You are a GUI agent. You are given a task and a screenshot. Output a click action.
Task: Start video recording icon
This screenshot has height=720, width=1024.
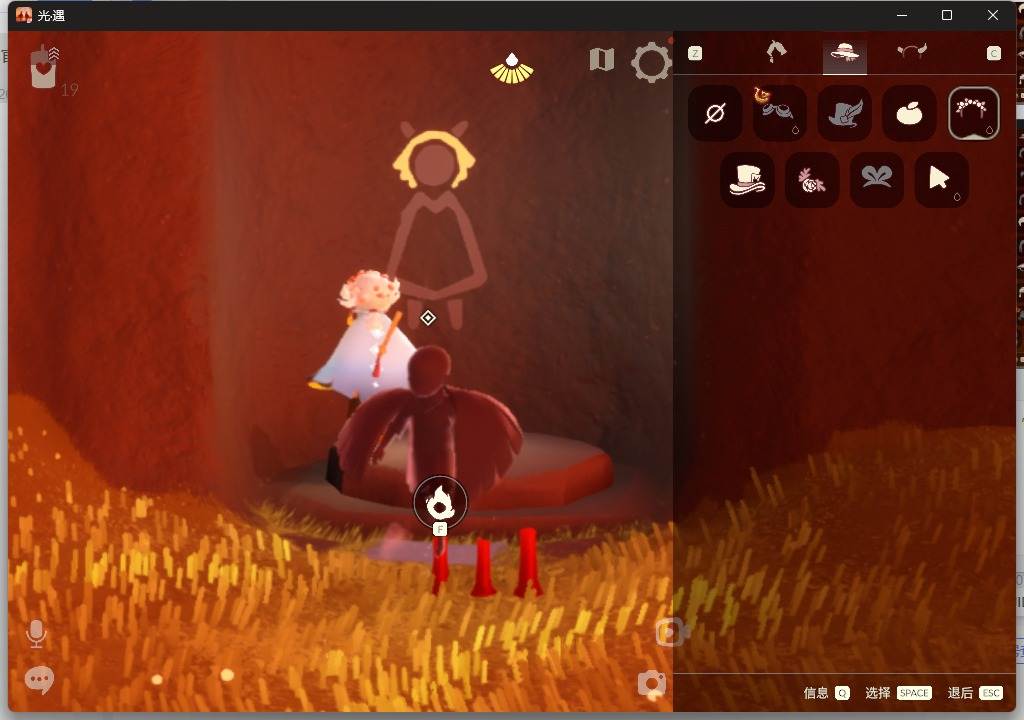(671, 632)
